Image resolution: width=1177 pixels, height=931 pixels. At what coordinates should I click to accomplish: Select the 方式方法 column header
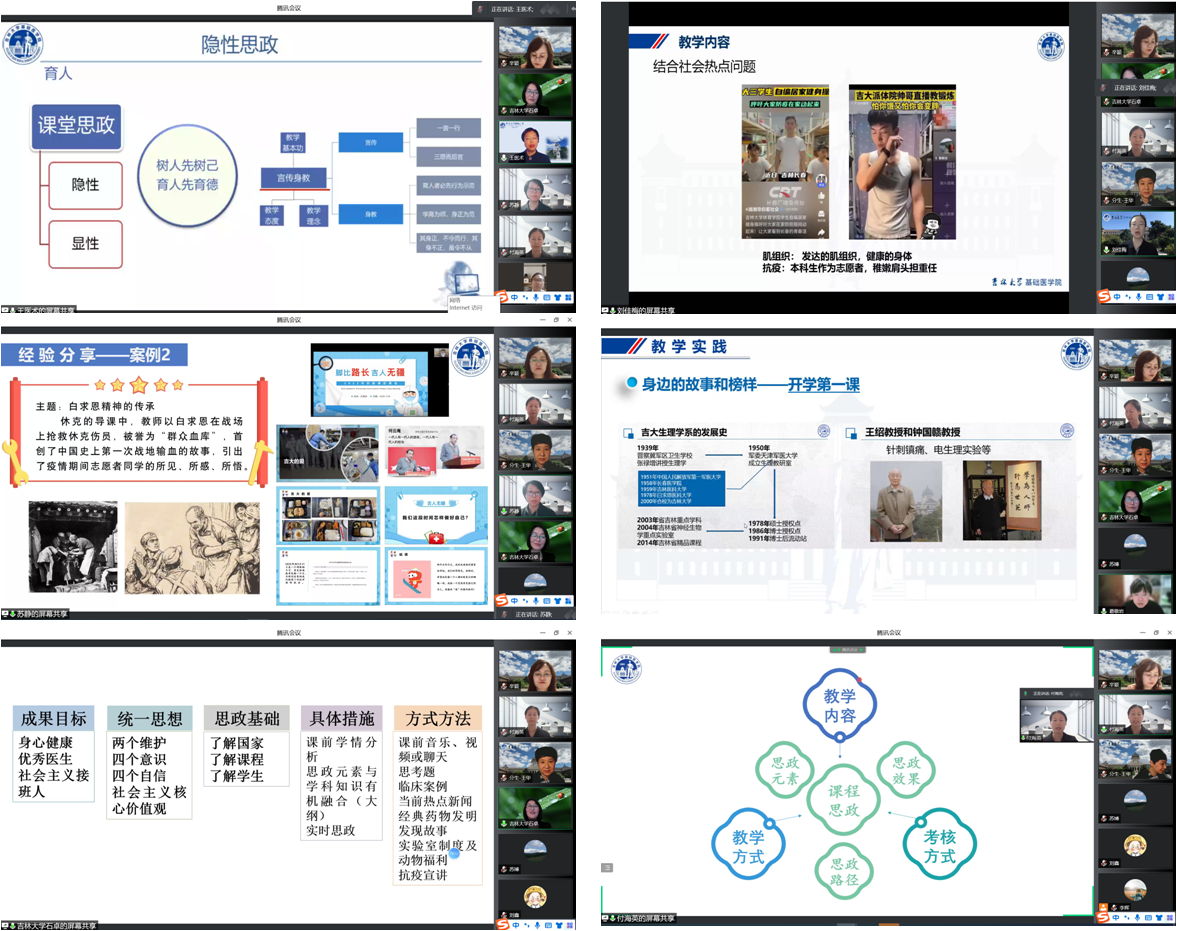[x=437, y=718]
